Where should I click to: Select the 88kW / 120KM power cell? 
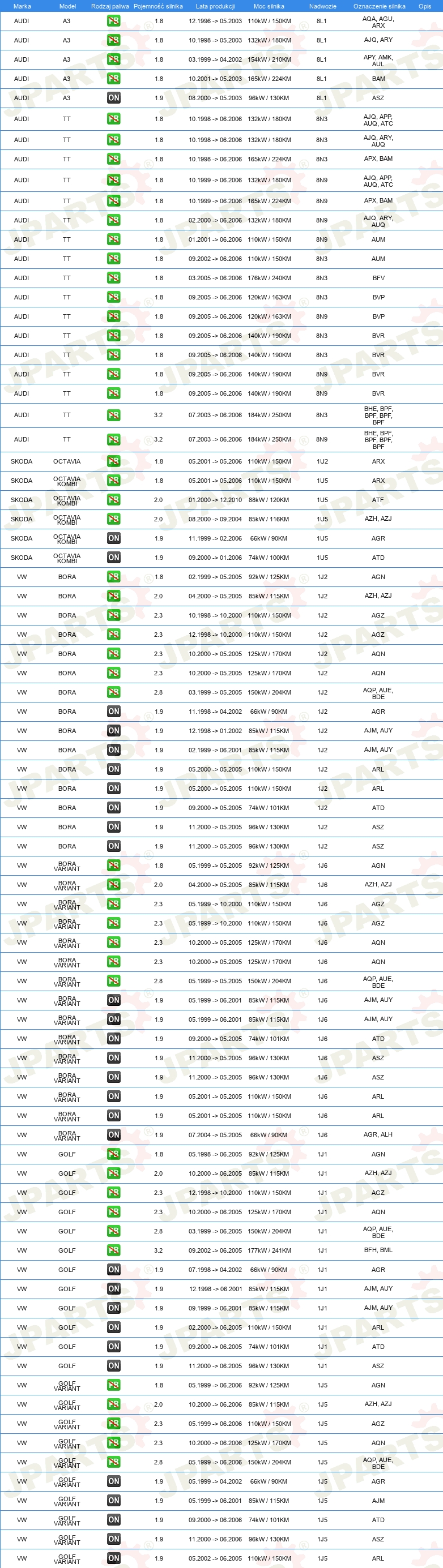[x=269, y=500]
